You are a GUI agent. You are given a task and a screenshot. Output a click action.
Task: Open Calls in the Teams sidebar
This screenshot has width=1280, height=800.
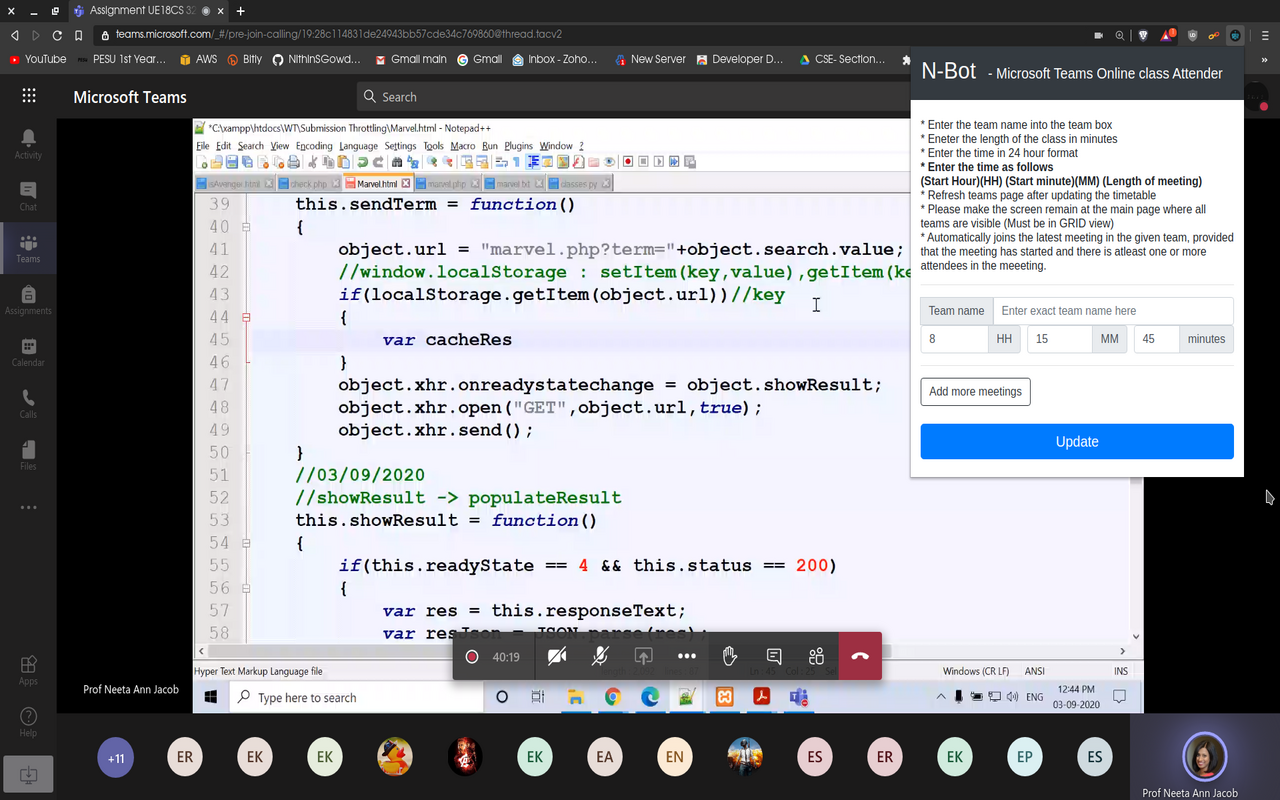coord(28,403)
